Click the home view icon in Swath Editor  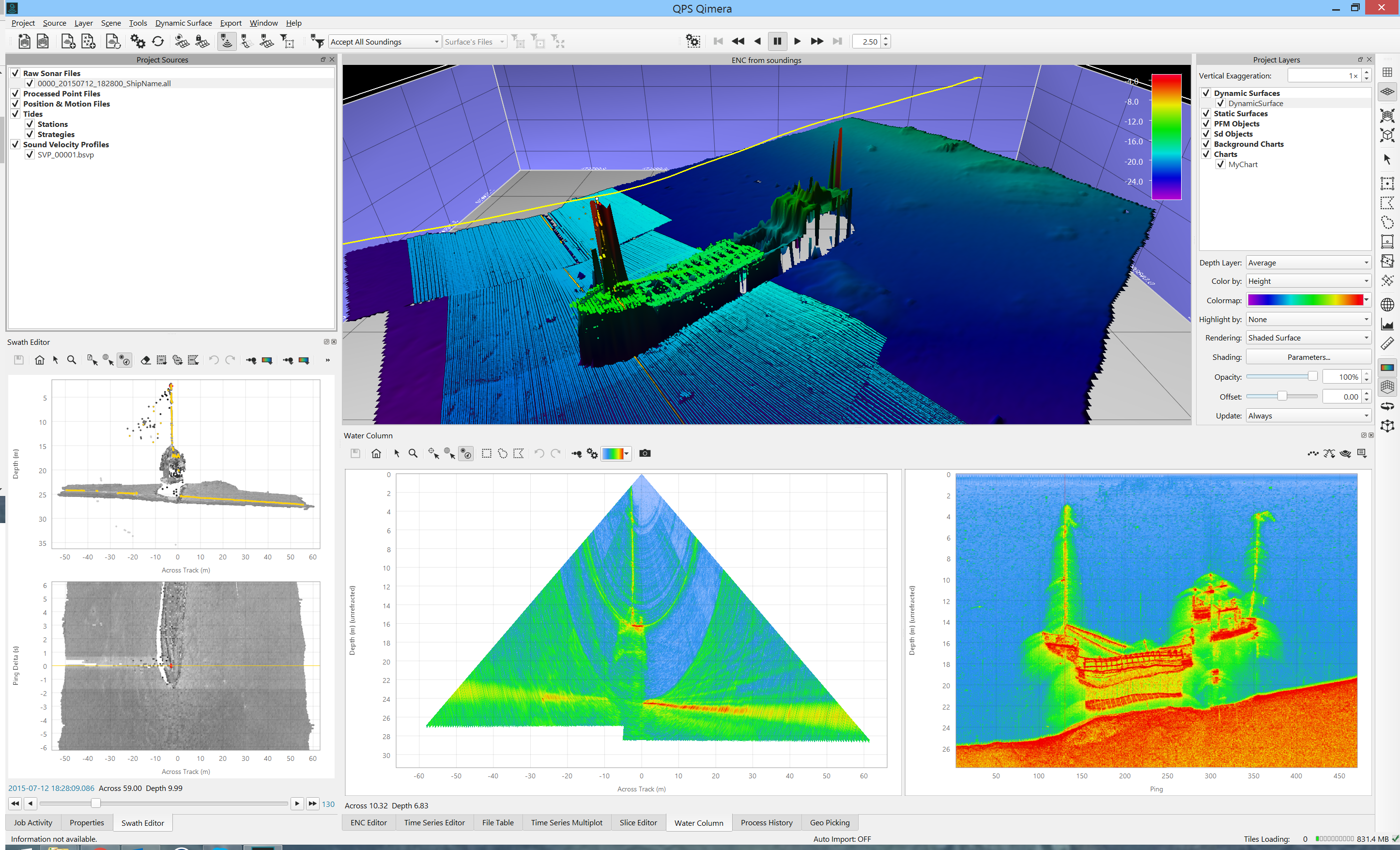pyautogui.click(x=39, y=360)
